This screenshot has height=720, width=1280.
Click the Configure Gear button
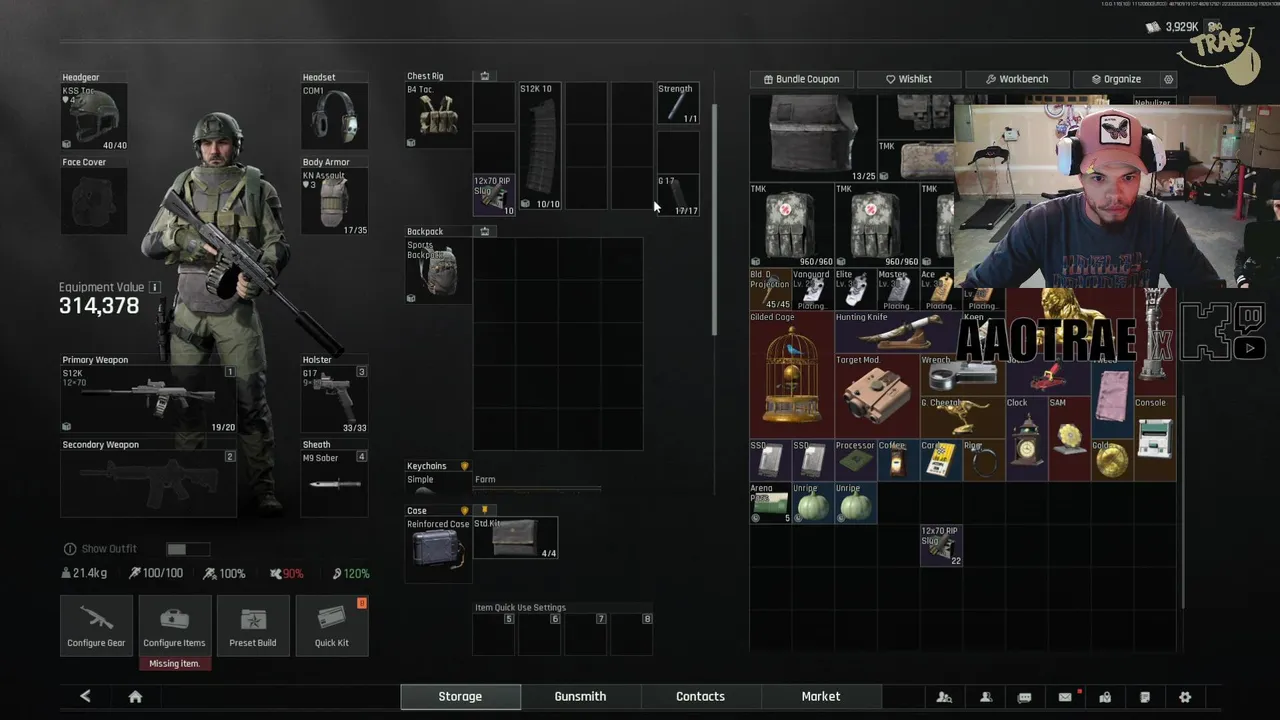click(96, 626)
